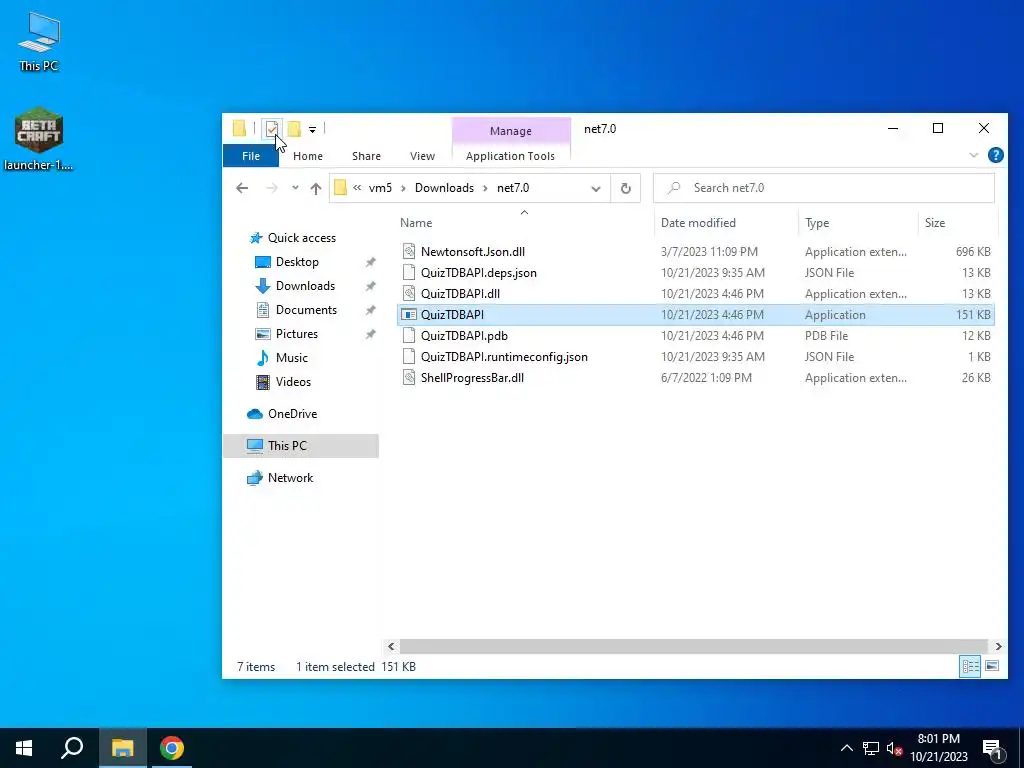Open the address bar history dropdown
Screen dimensions: 1024x768
click(596, 189)
